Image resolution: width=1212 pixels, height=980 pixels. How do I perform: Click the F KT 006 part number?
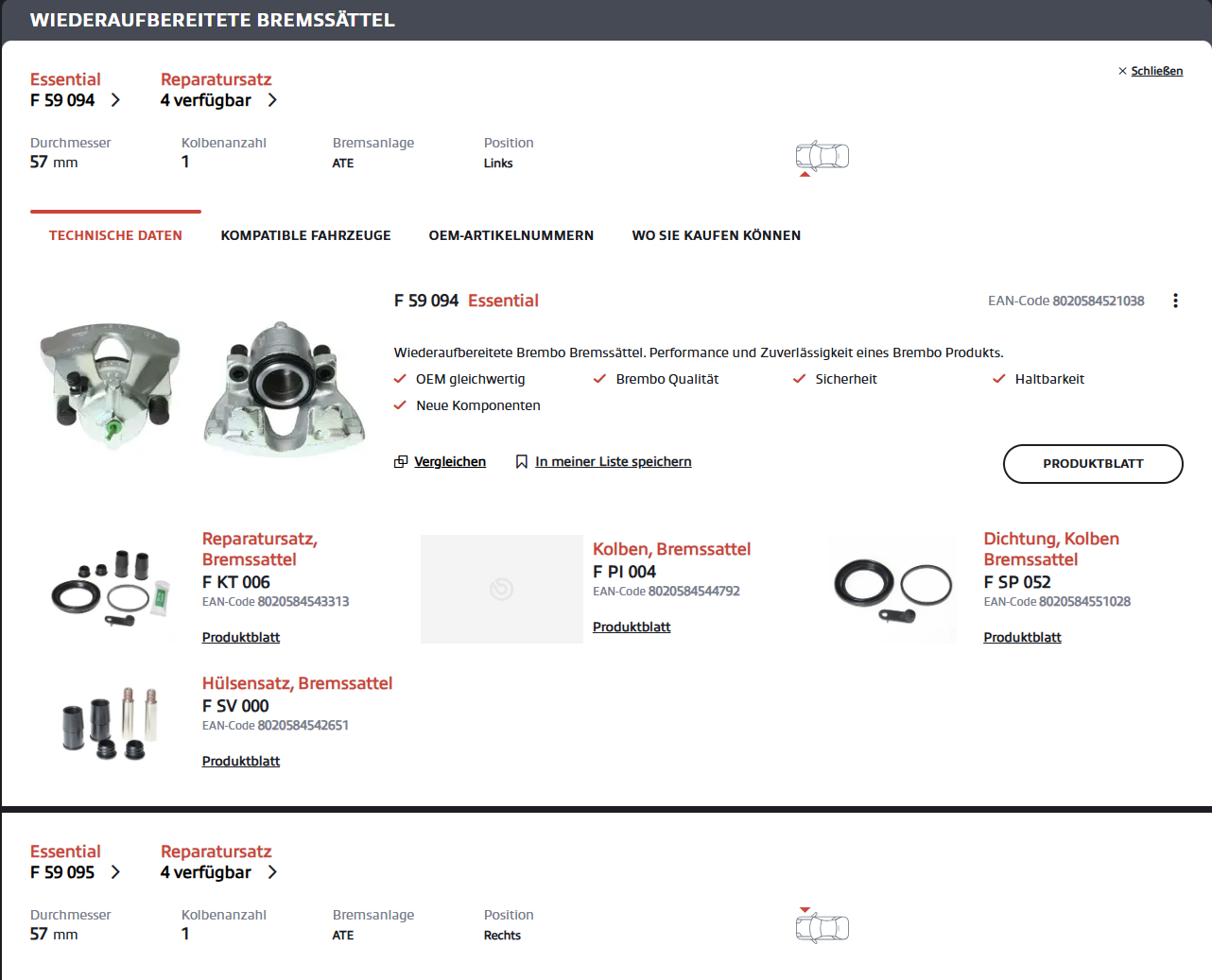coord(236,582)
